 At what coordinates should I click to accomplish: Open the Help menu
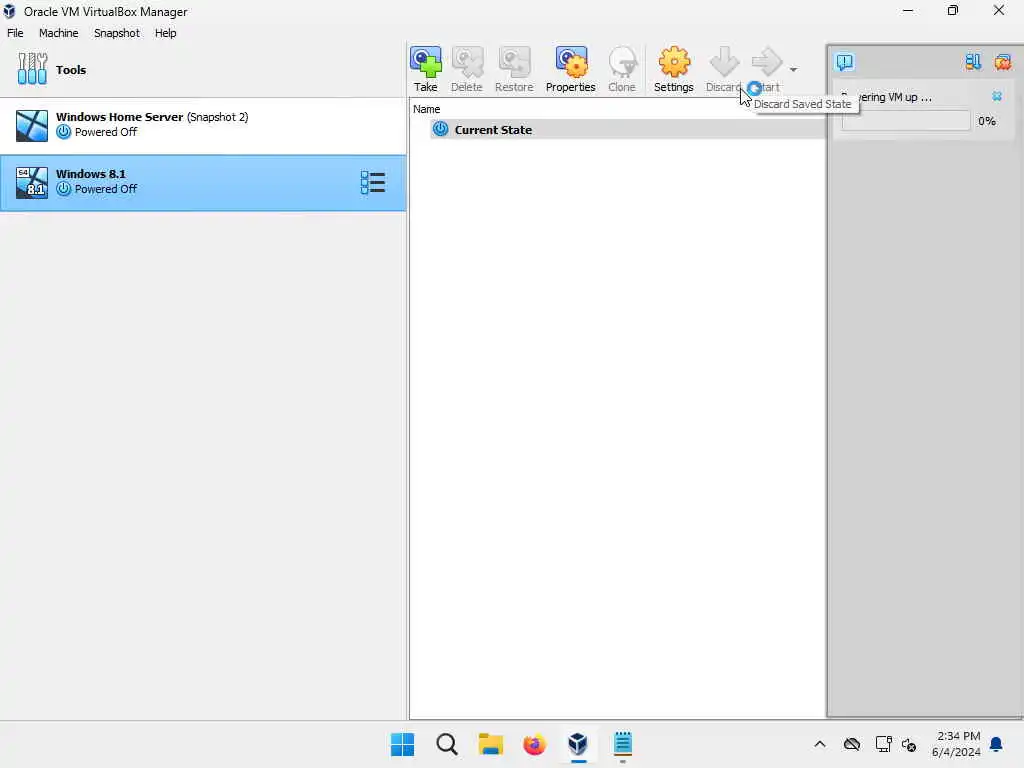click(x=165, y=33)
